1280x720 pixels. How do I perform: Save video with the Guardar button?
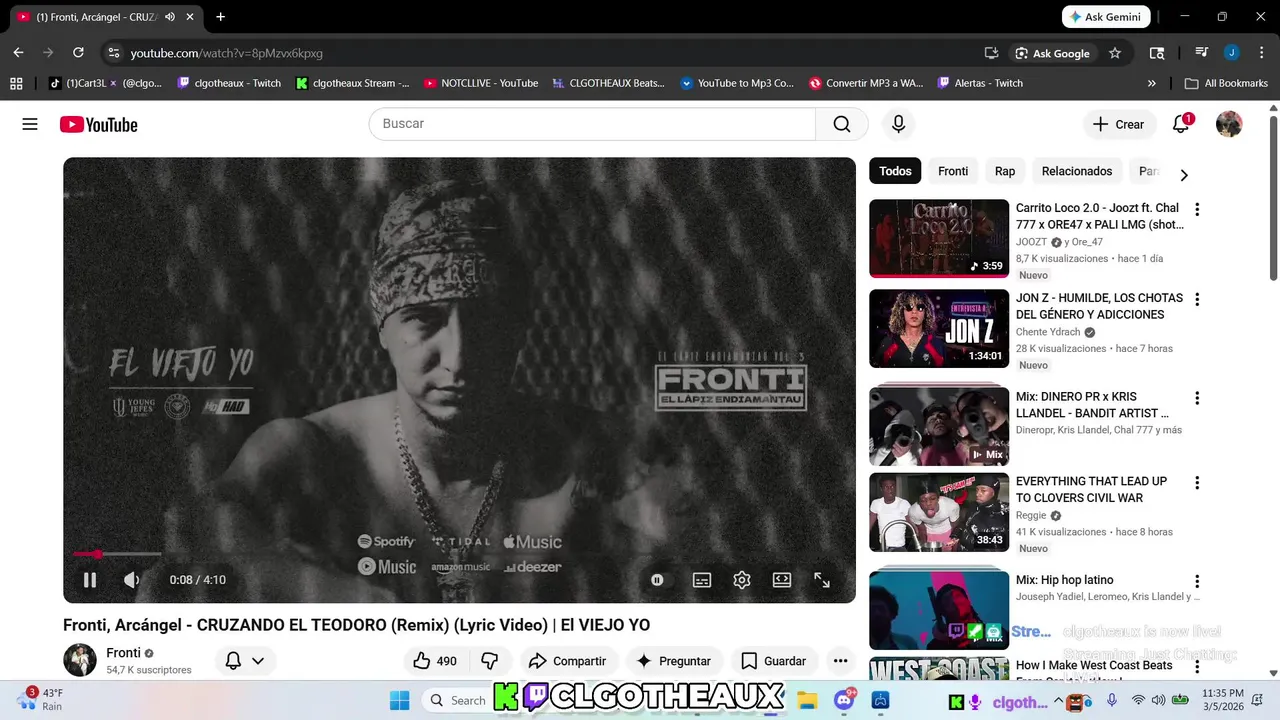point(774,661)
